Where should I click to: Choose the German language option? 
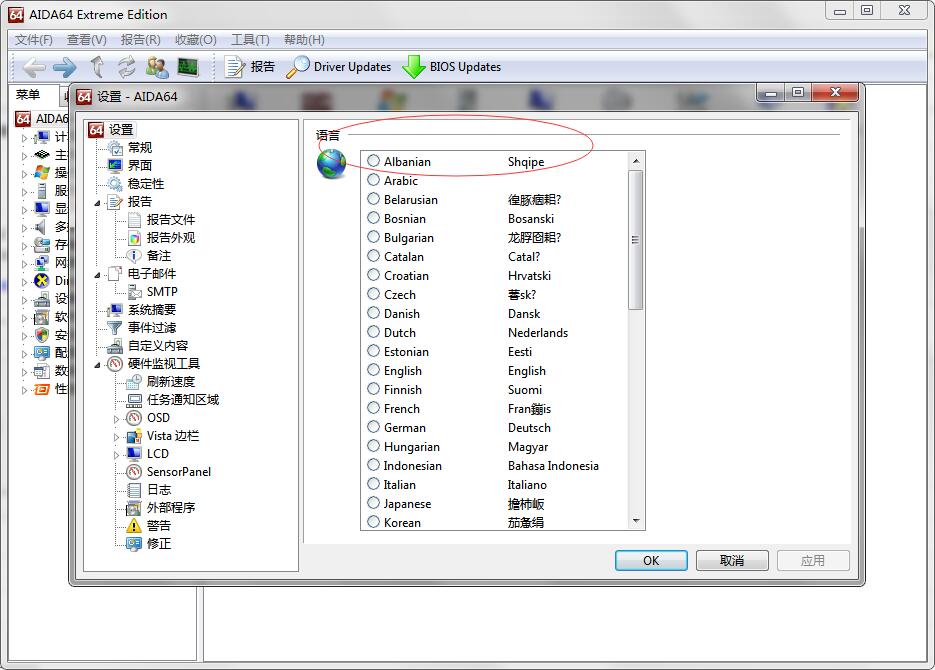tap(373, 428)
